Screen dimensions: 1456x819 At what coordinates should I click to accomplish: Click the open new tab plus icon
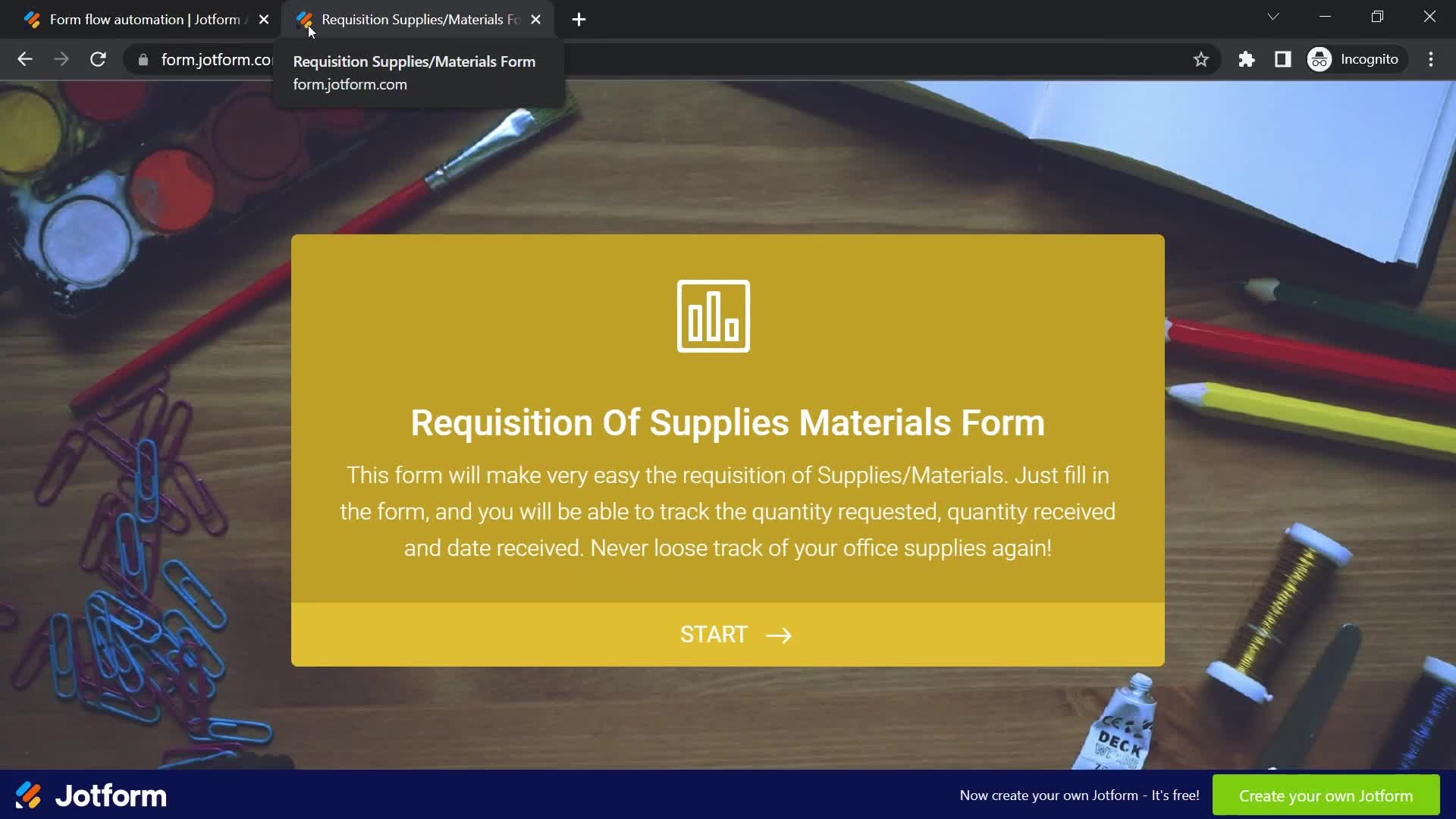point(578,19)
